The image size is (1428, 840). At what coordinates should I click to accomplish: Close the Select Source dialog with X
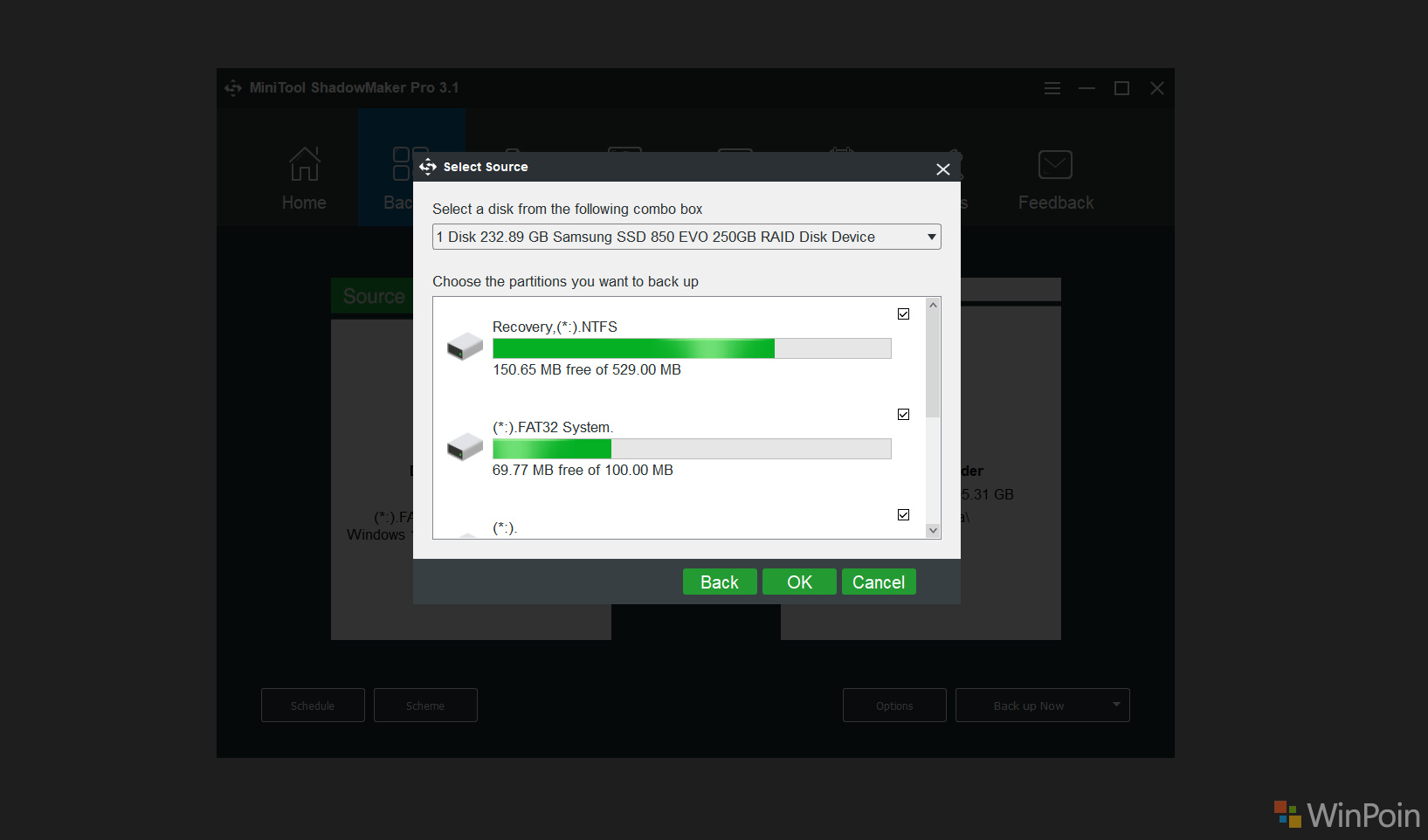point(942,169)
